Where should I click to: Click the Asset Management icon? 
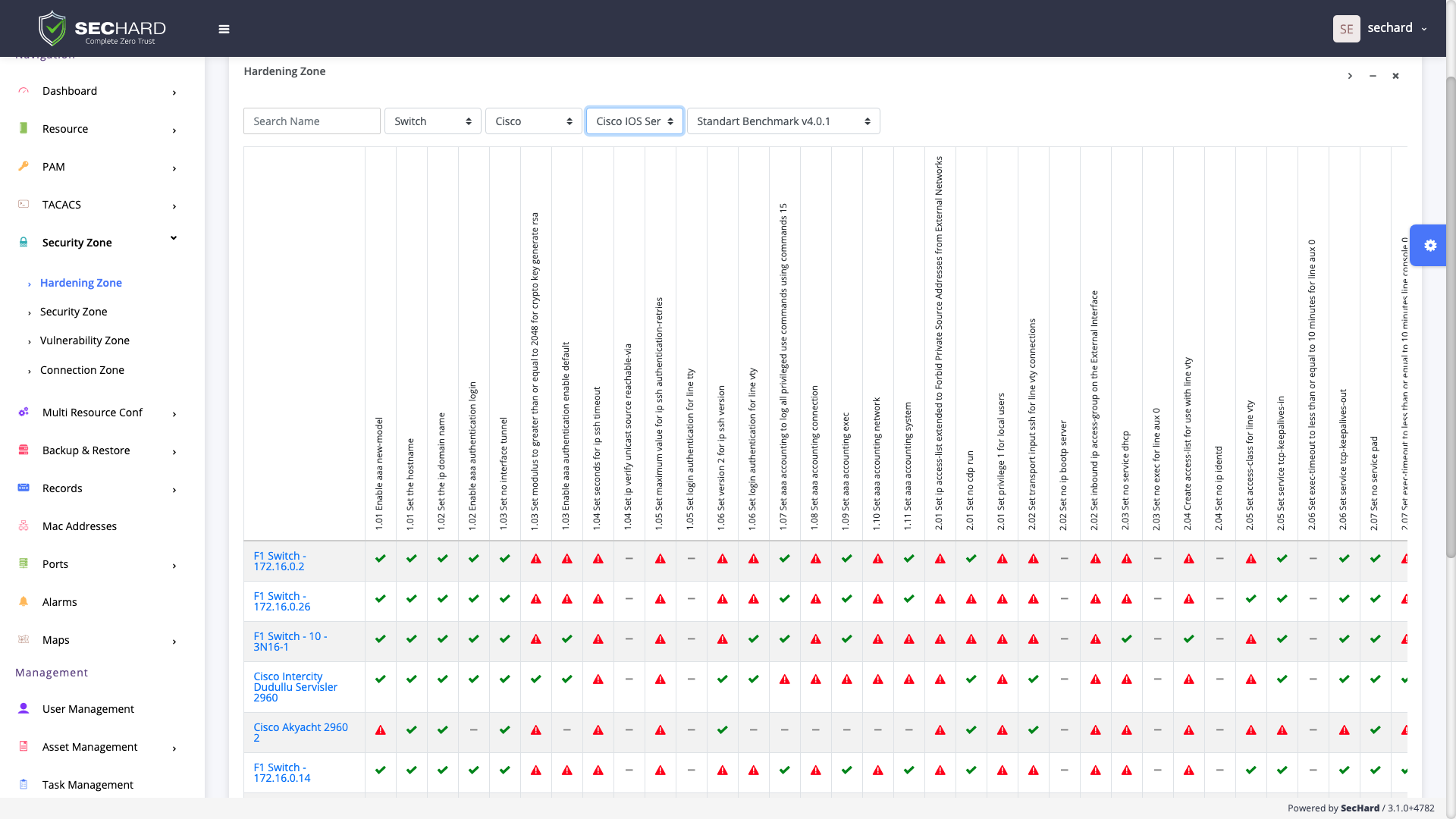pyautogui.click(x=24, y=746)
